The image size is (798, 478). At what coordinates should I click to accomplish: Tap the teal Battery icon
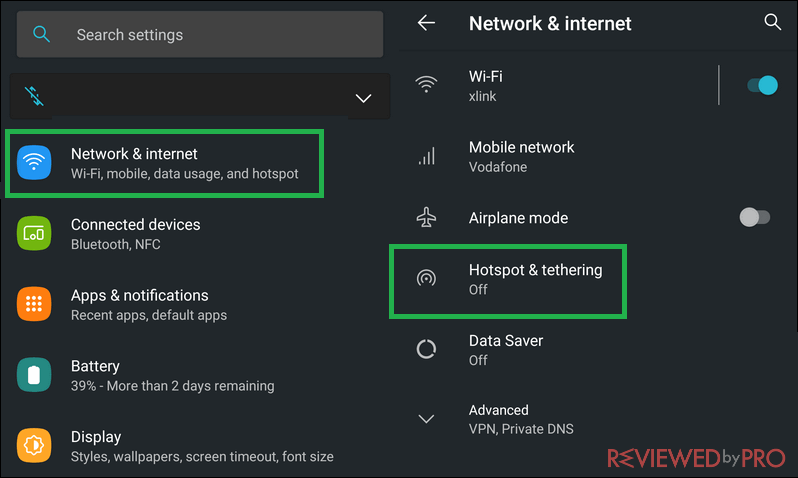click(x=34, y=375)
